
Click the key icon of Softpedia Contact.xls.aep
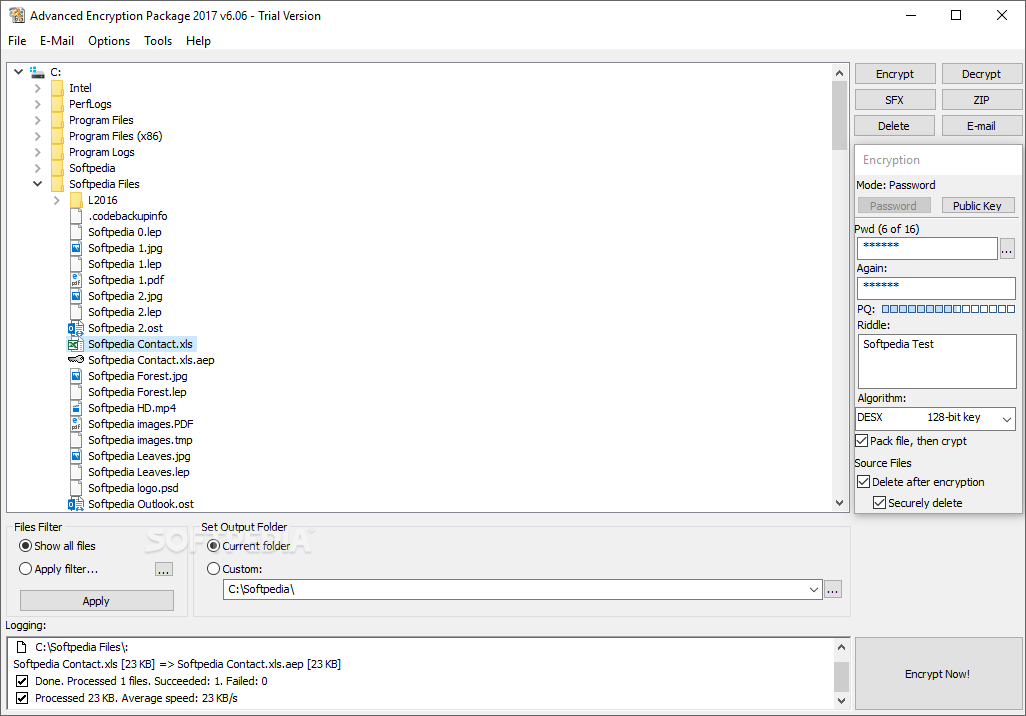(76, 360)
